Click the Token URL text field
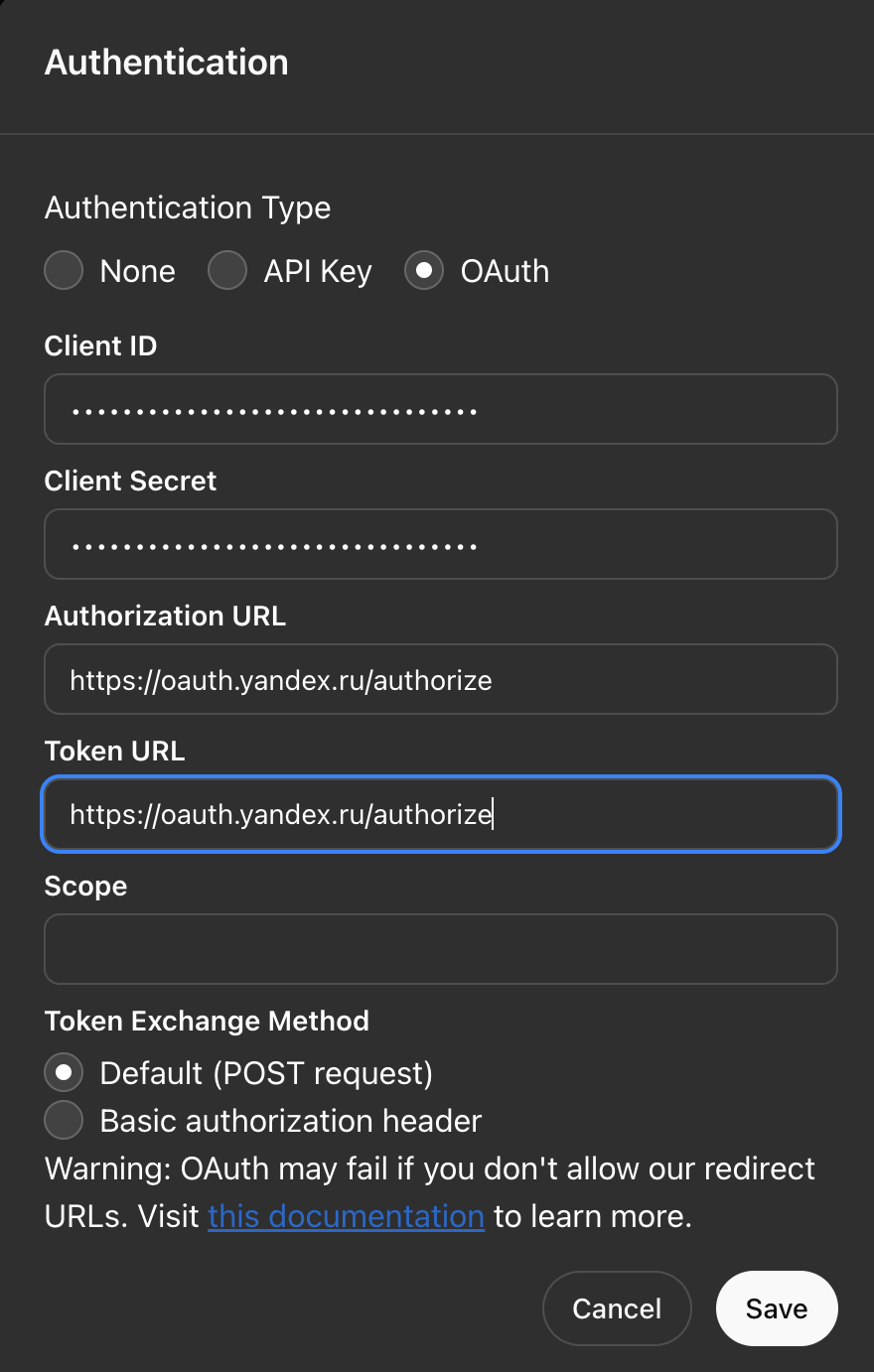This screenshot has width=874, height=1372. (x=441, y=814)
